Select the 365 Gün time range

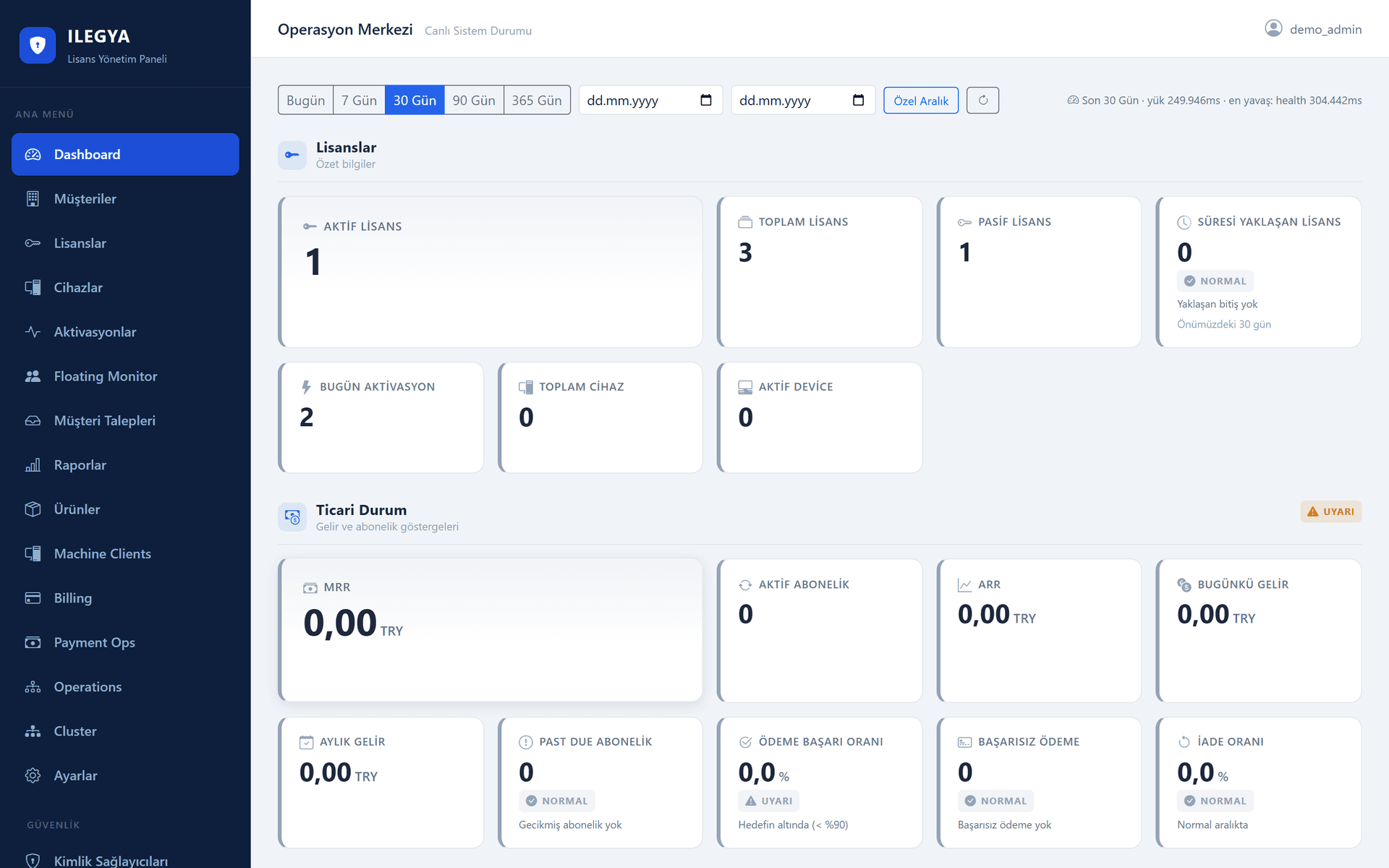tap(537, 101)
